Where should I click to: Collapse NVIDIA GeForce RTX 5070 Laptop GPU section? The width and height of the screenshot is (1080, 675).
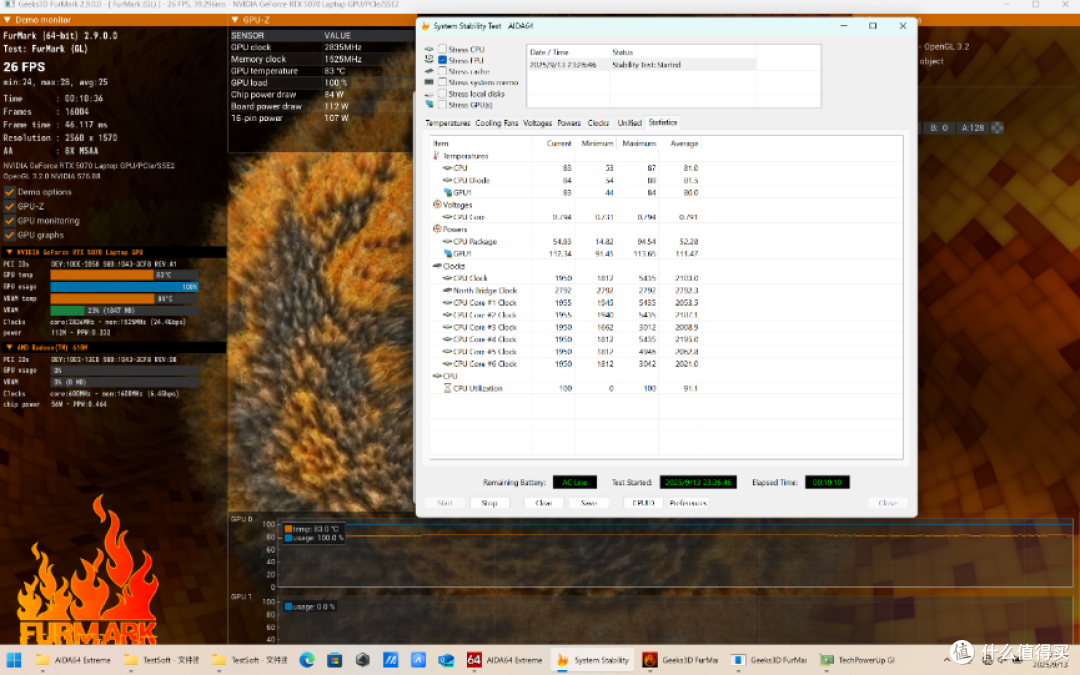pyautogui.click(x=9, y=252)
